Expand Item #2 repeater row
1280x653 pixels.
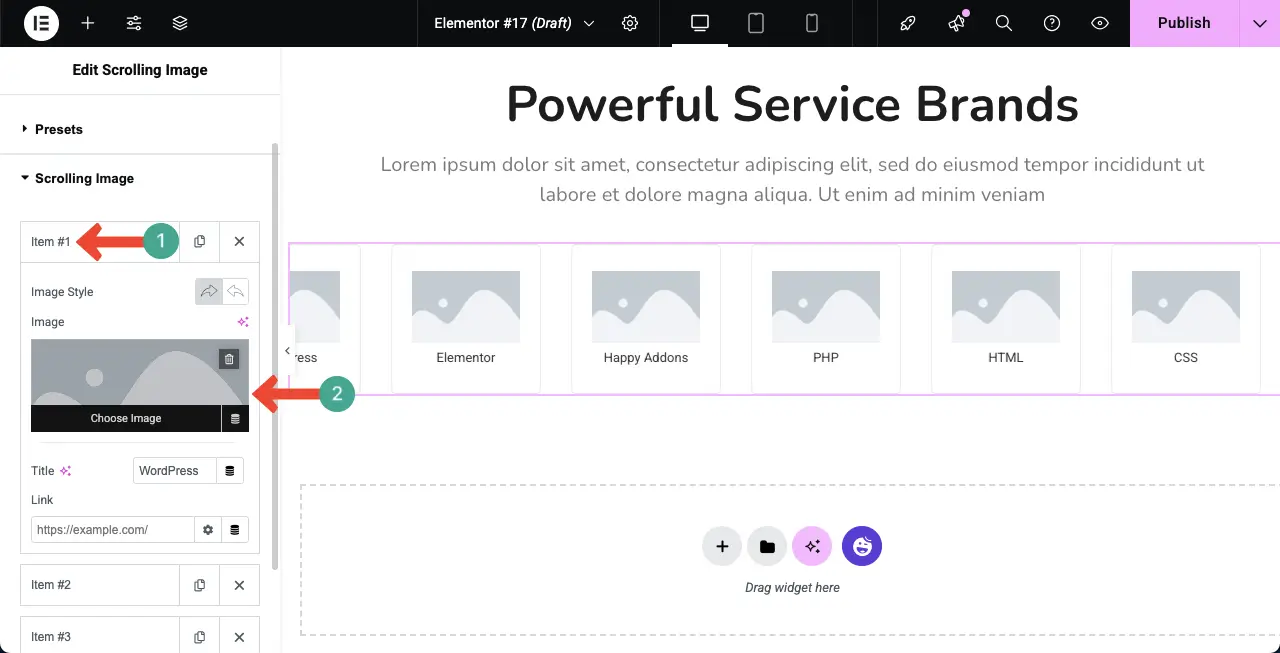point(100,585)
